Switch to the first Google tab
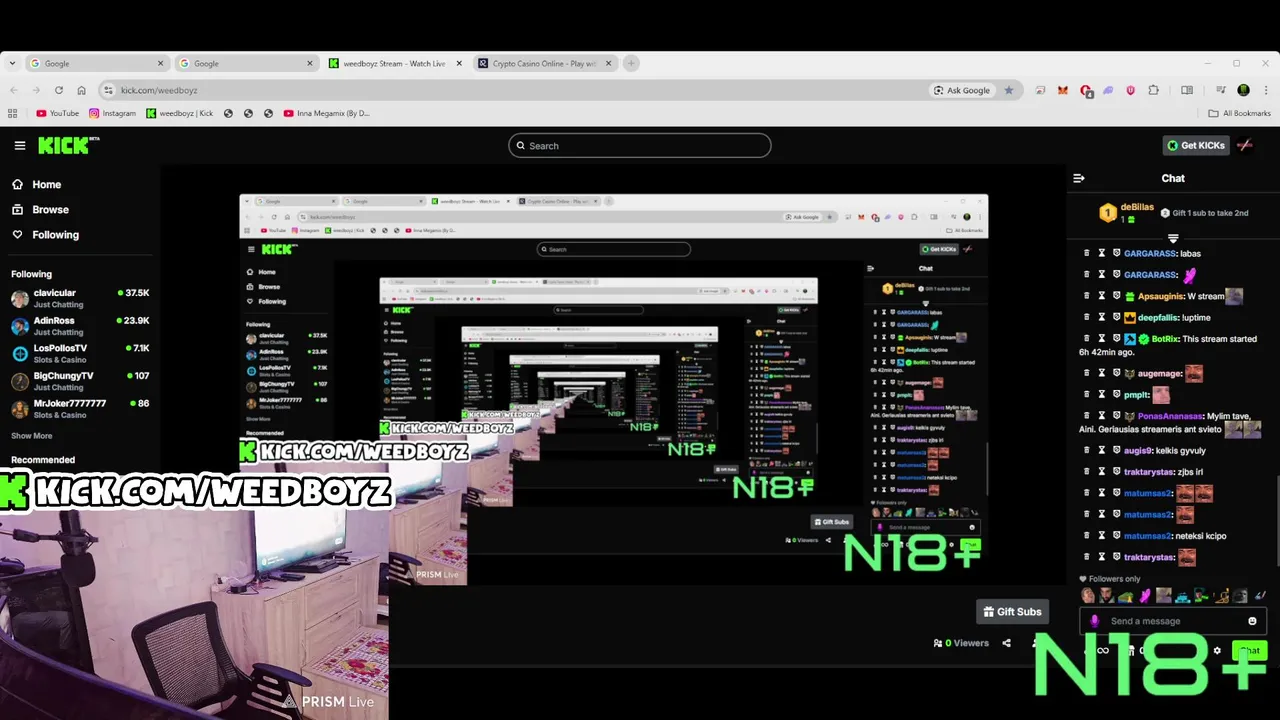 (97, 63)
